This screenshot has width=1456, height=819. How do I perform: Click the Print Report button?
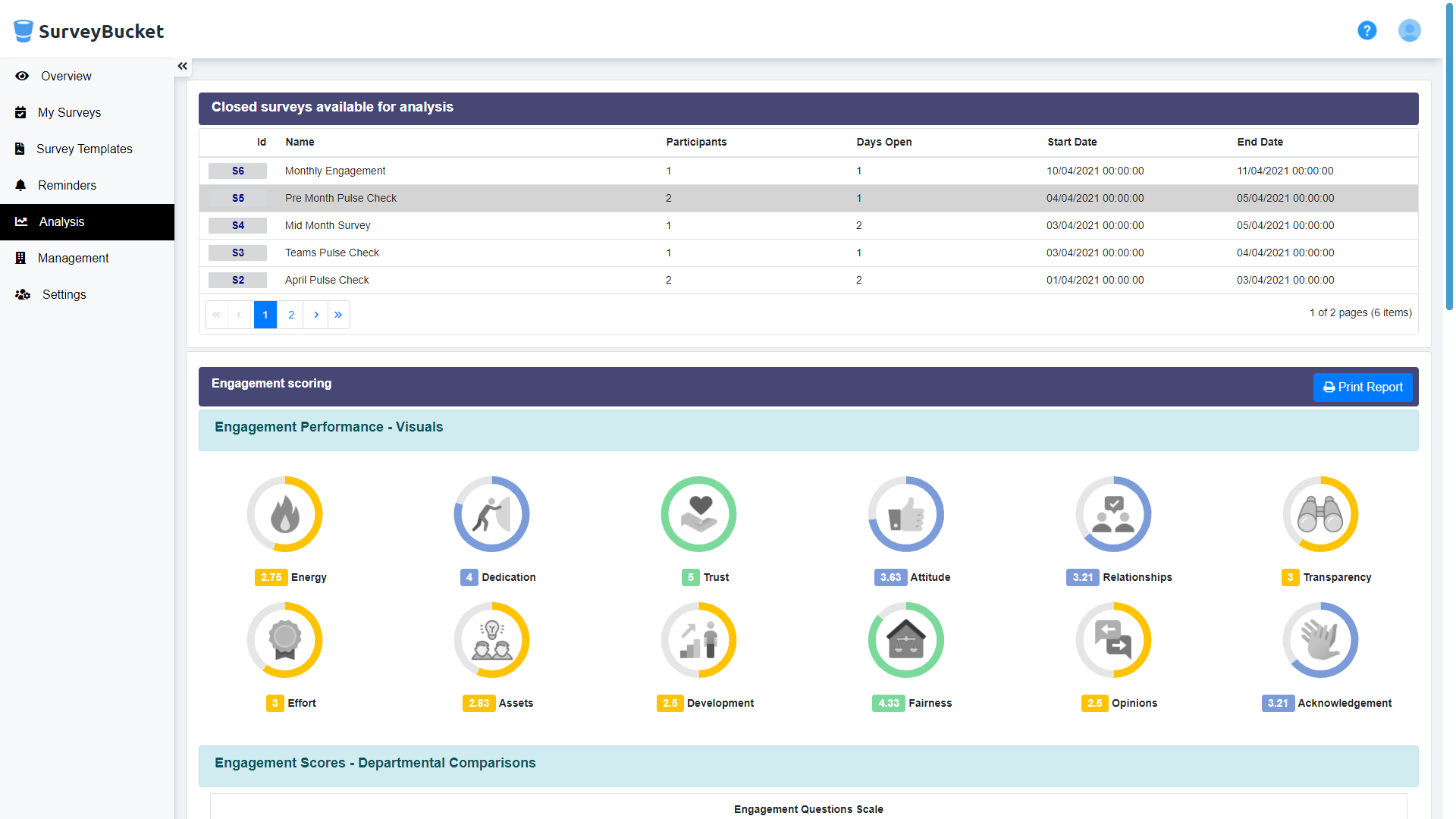coord(1363,387)
